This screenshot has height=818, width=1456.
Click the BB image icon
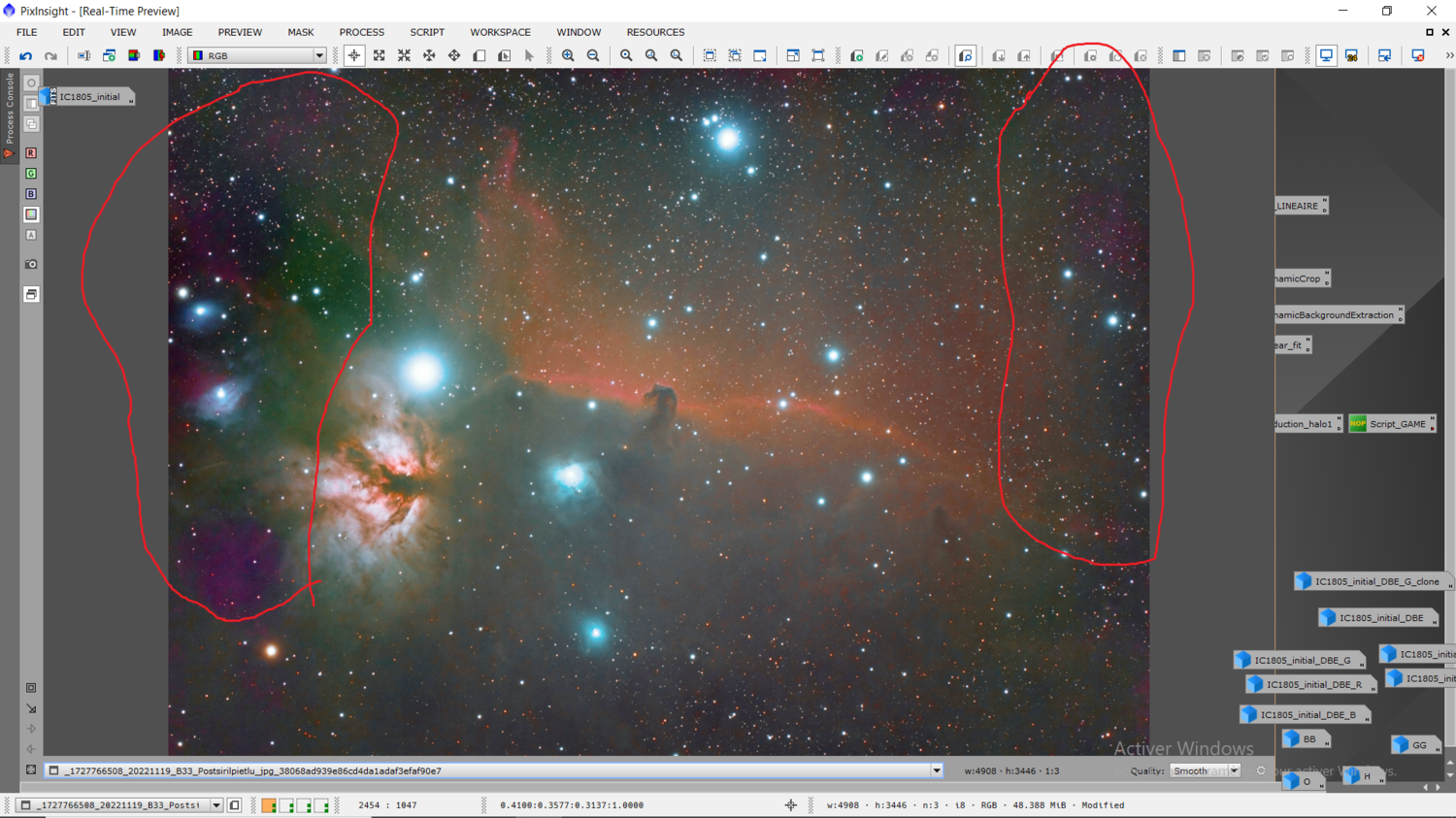1306,739
